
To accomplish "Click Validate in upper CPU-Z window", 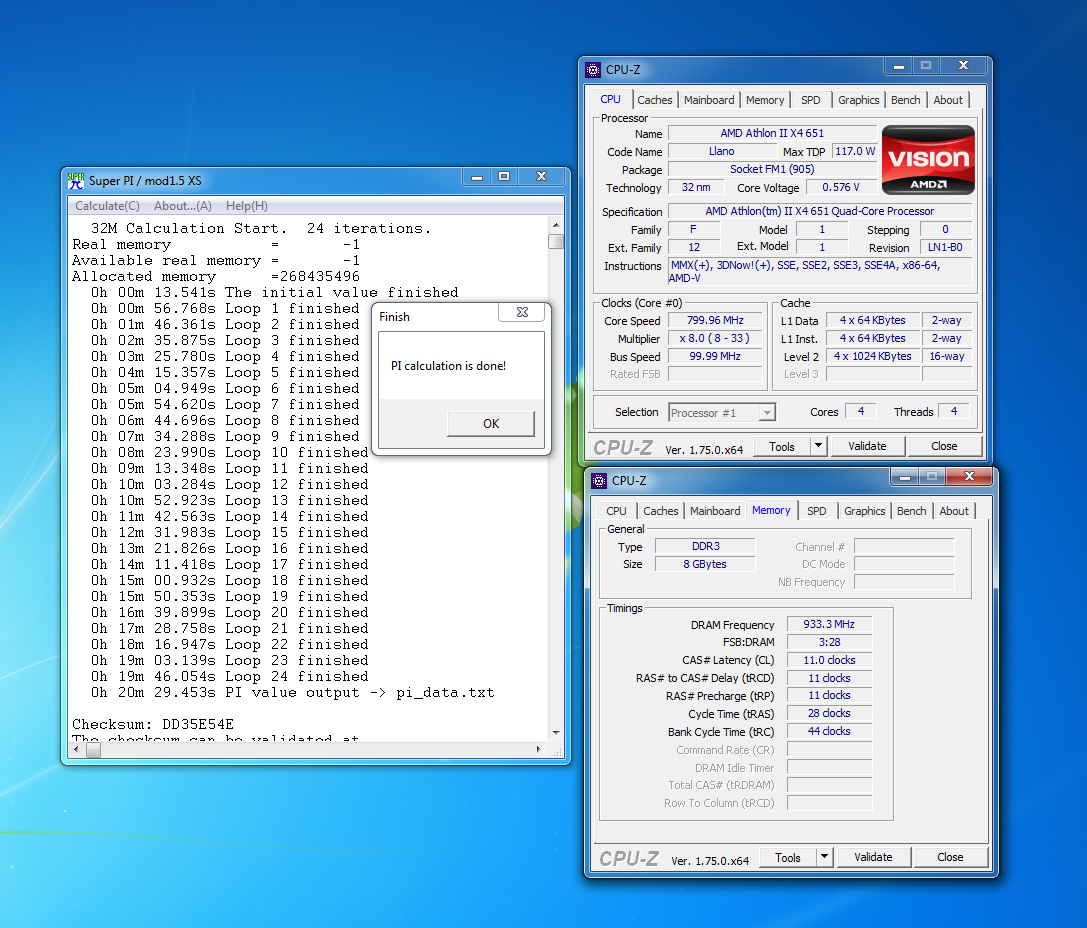I will [x=867, y=446].
